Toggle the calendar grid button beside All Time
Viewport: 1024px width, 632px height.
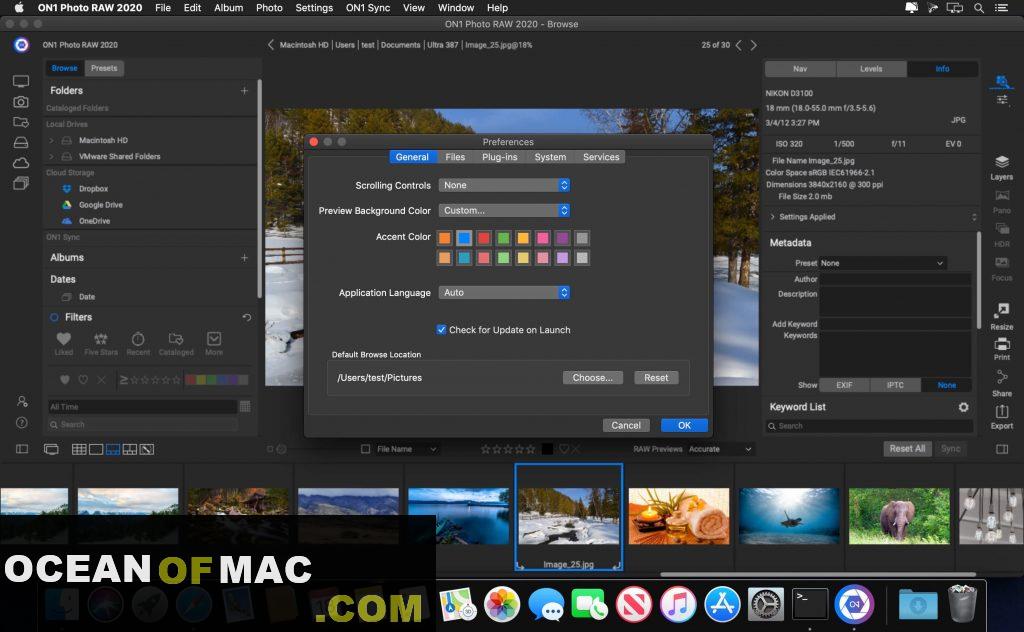246,407
